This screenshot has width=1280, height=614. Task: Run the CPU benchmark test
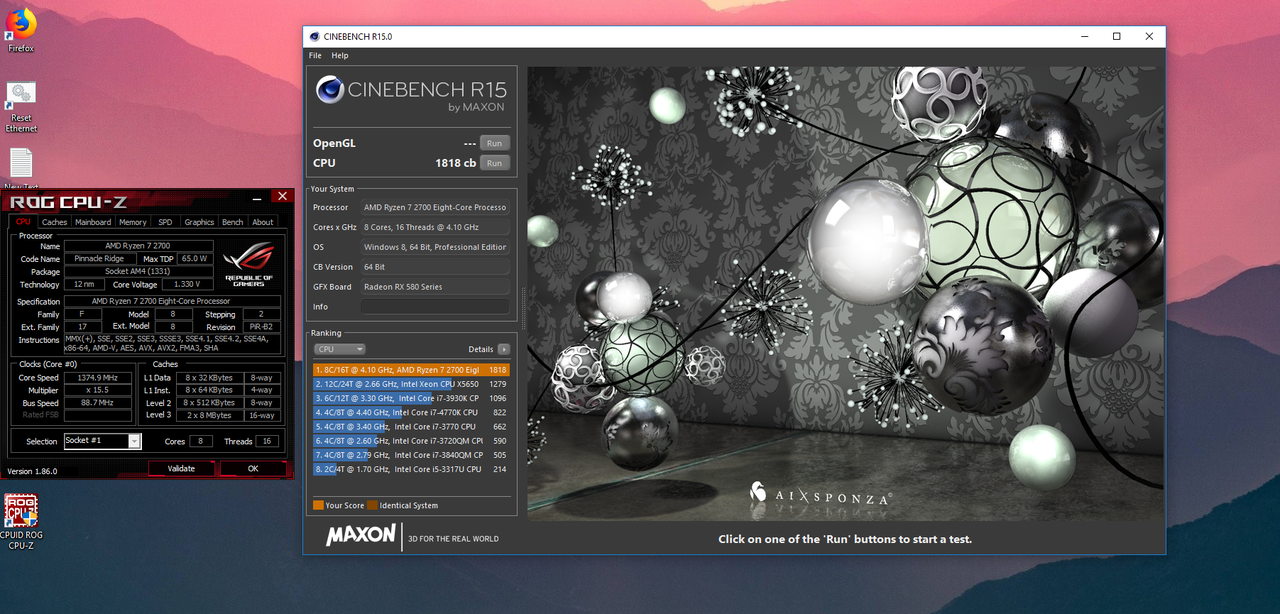[494, 163]
